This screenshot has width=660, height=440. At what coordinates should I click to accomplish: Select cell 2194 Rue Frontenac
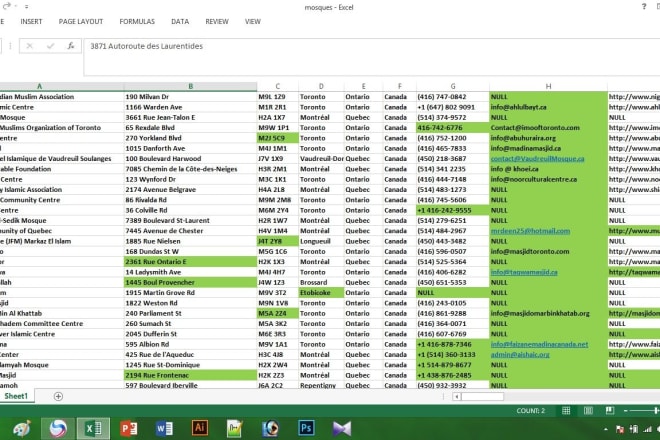[191, 375]
